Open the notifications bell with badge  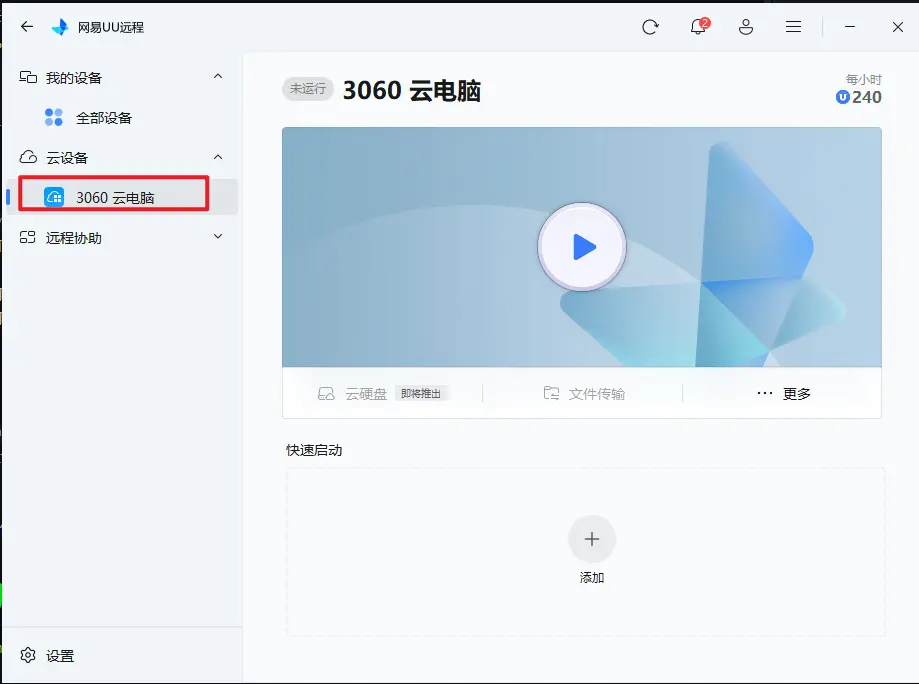[698, 27]
